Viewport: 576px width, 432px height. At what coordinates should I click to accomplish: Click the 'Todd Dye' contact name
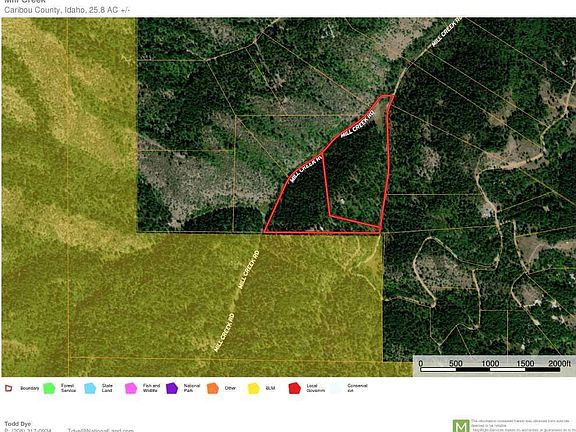[x=18, y=424]
